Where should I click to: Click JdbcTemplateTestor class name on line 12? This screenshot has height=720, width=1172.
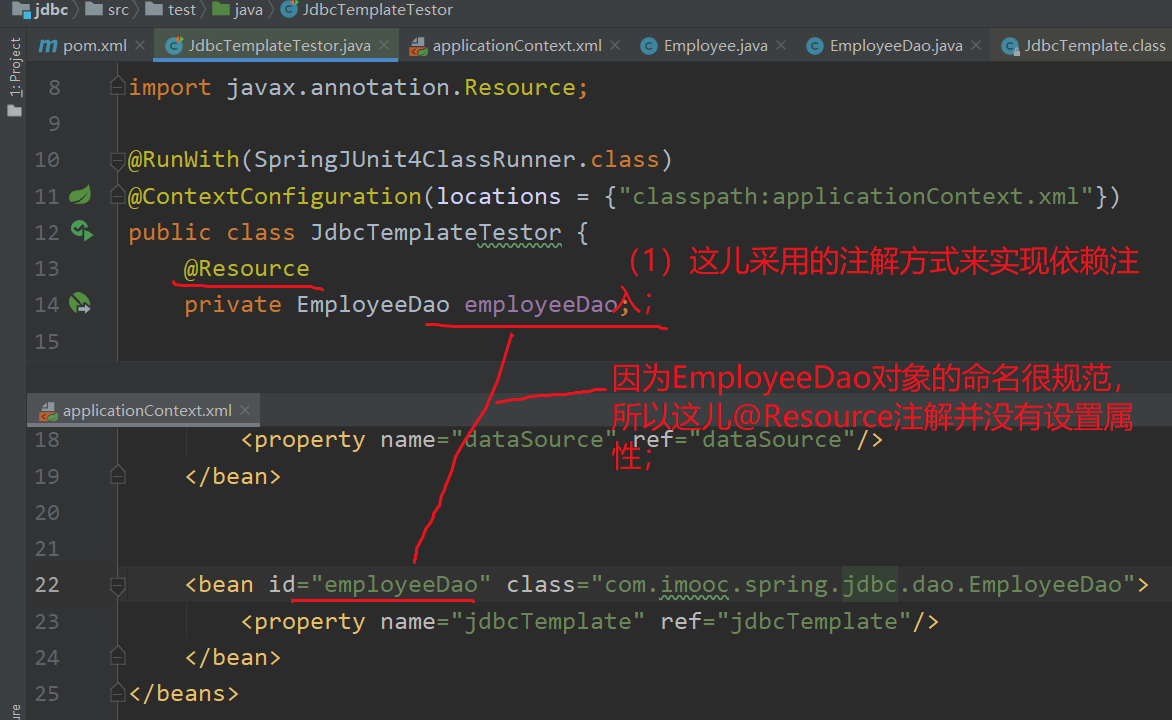coord(436,233)
